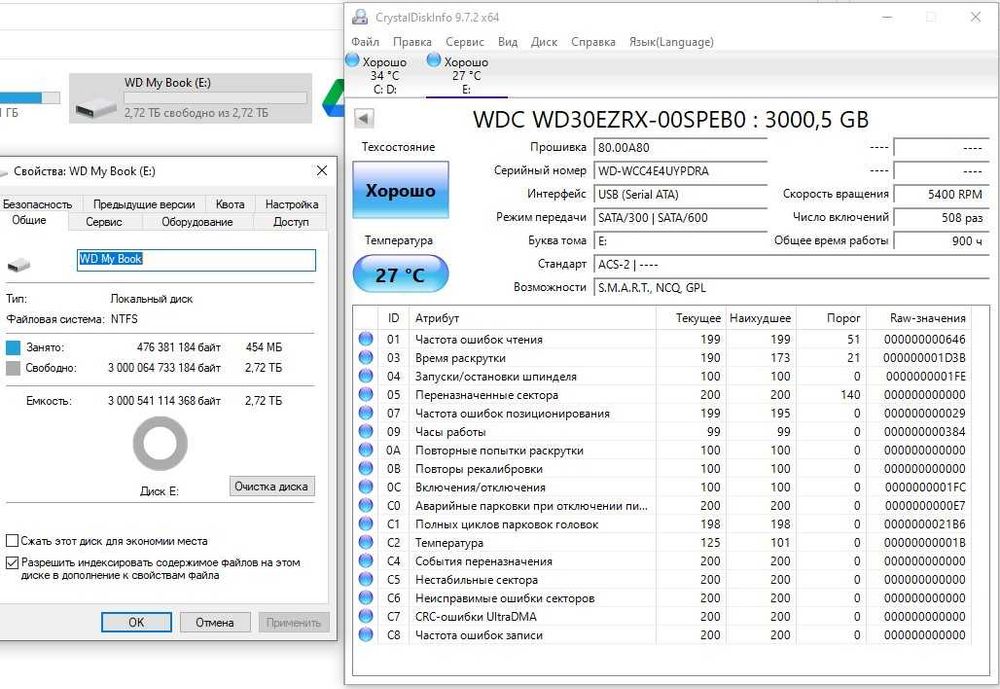Click status icon of attribute C2 row
The image size is (1000, 689).
pyautogui.click(x=365, y=542)
